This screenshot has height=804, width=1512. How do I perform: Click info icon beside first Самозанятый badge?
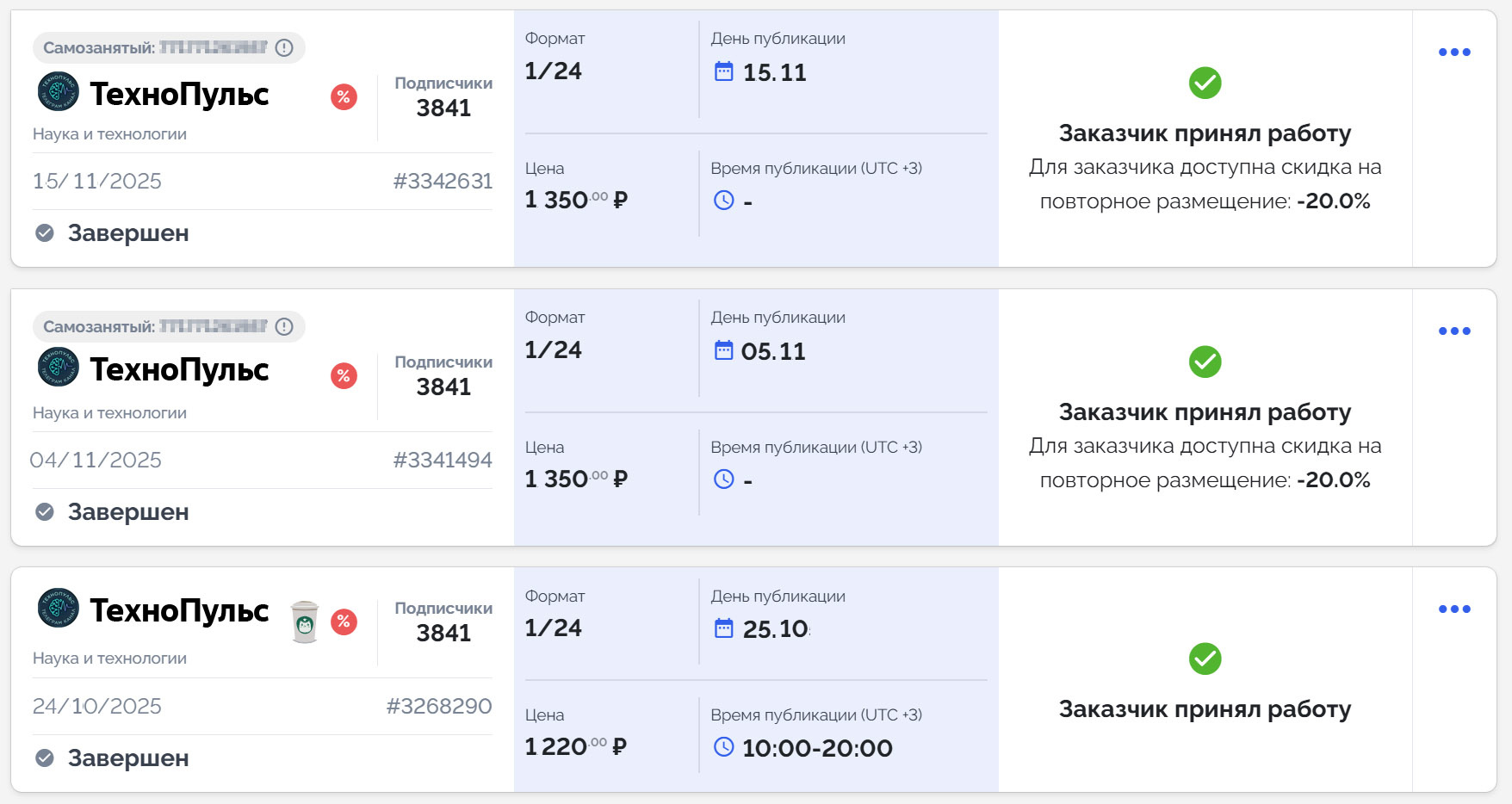tap(284, 48)
